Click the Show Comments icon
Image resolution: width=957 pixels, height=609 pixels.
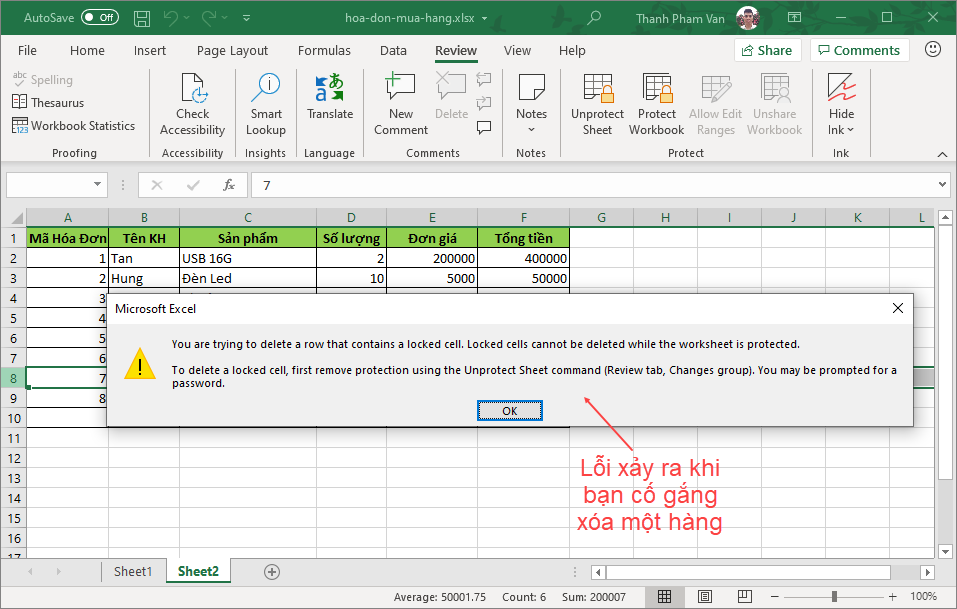coord(484,128)
